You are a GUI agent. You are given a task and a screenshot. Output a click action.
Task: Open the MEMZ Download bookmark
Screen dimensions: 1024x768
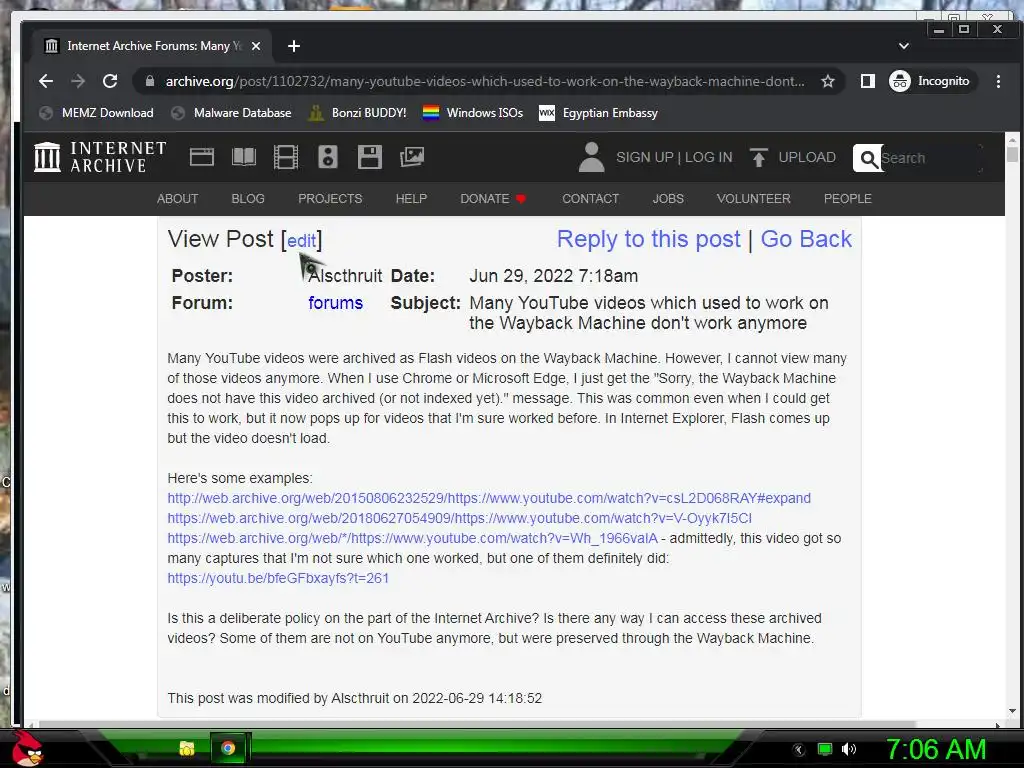97,113
